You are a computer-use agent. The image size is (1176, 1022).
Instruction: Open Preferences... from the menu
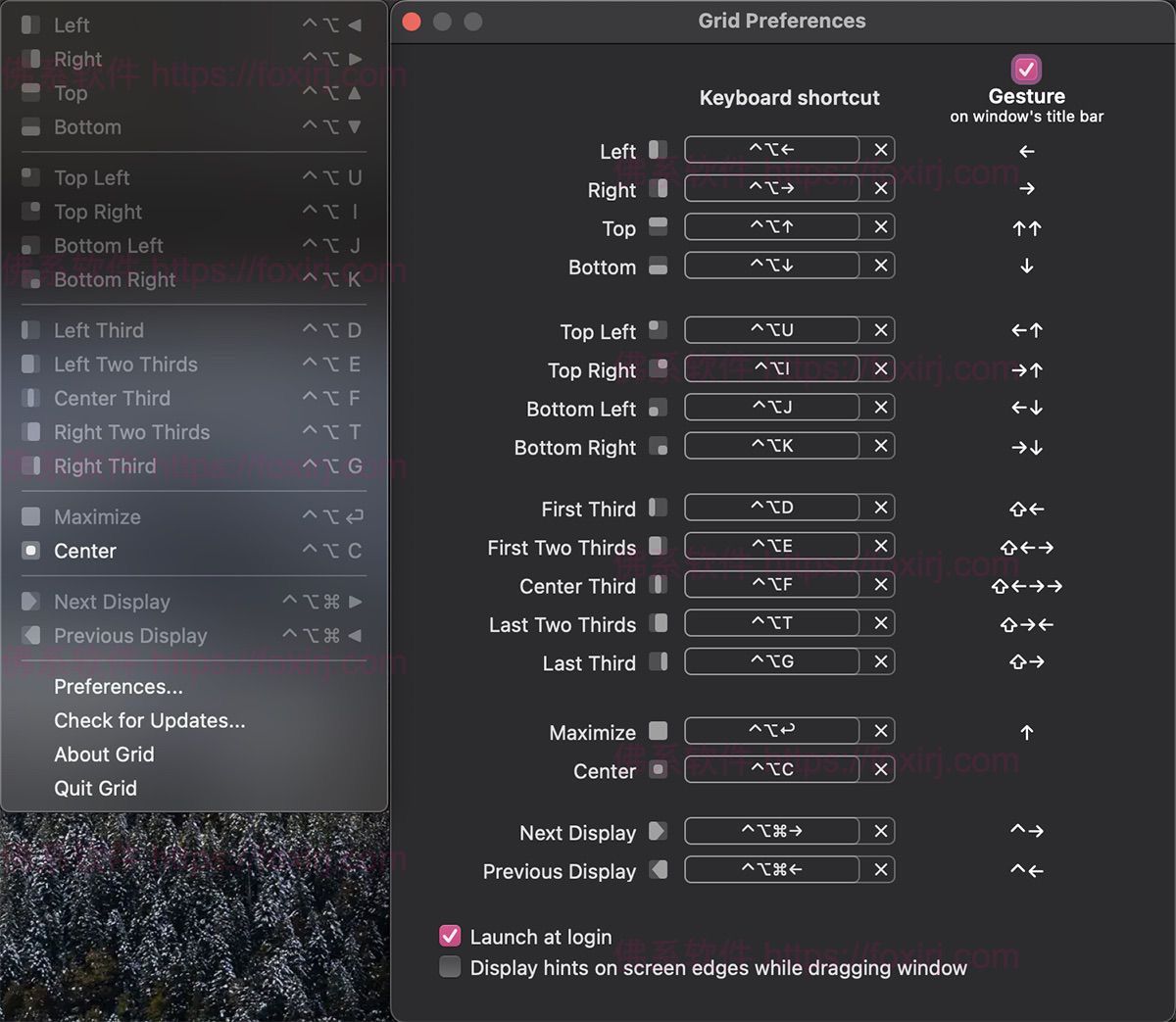[x=119, y=686]
